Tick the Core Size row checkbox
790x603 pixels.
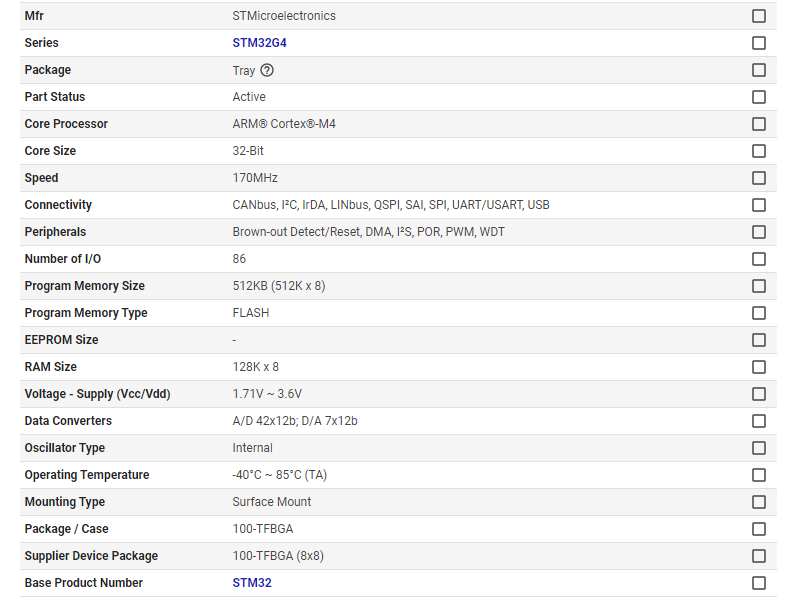759,151
